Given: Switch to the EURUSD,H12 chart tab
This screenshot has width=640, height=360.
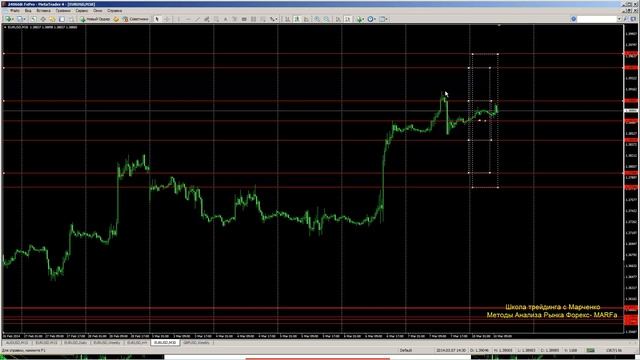Looking at the screenshot, I should 46,342.
